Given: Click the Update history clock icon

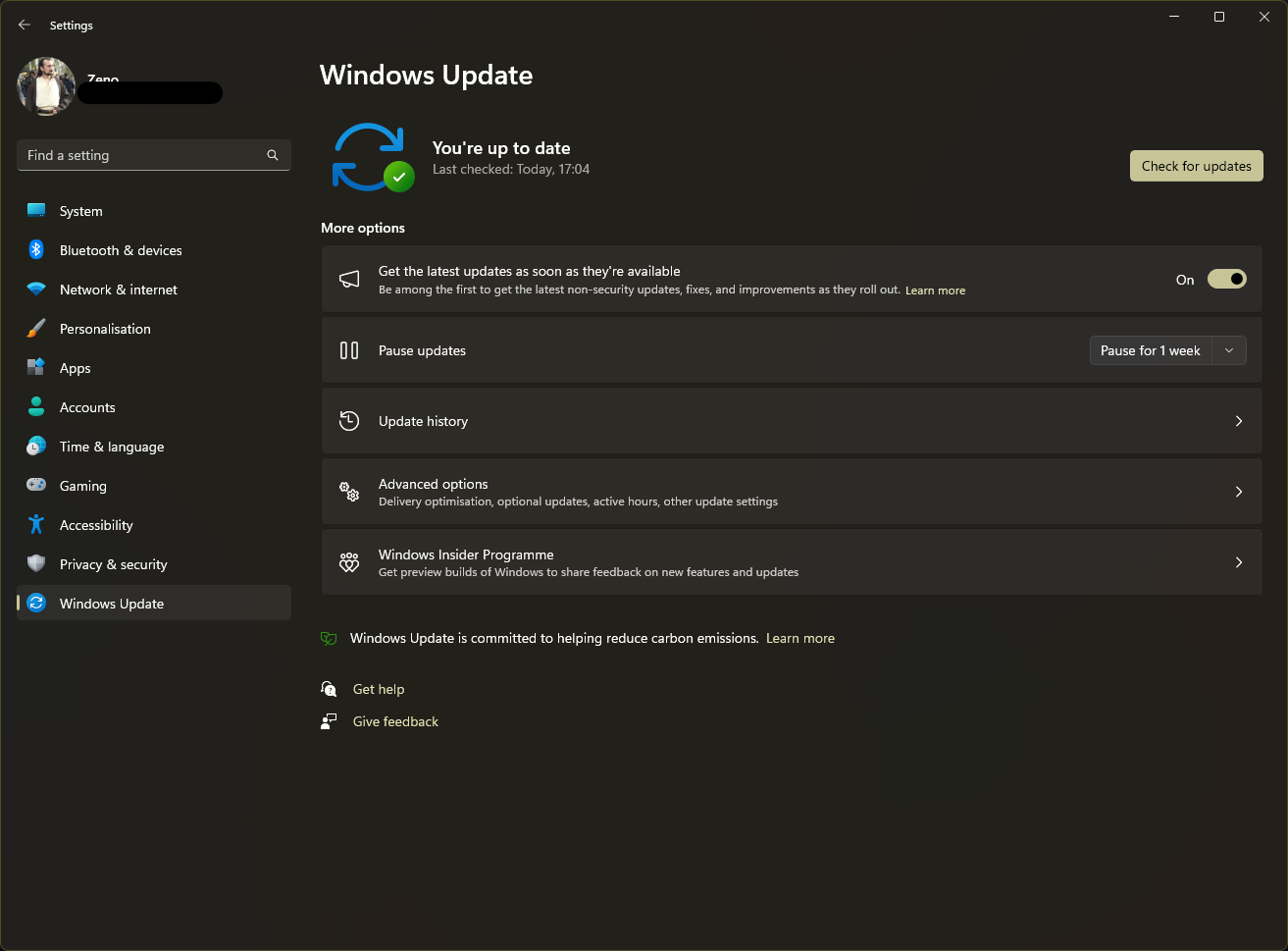Looking at the screenshot, I should click(x=349, y=420).
